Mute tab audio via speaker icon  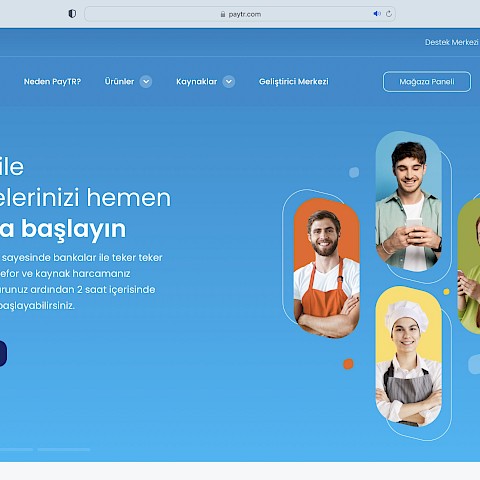pos(377,14)
